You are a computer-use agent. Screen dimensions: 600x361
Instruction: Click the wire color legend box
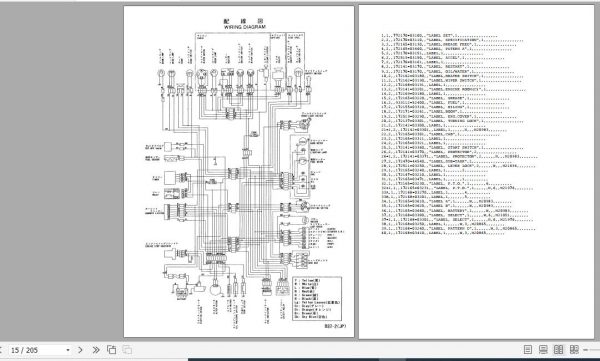click(317, 299)
